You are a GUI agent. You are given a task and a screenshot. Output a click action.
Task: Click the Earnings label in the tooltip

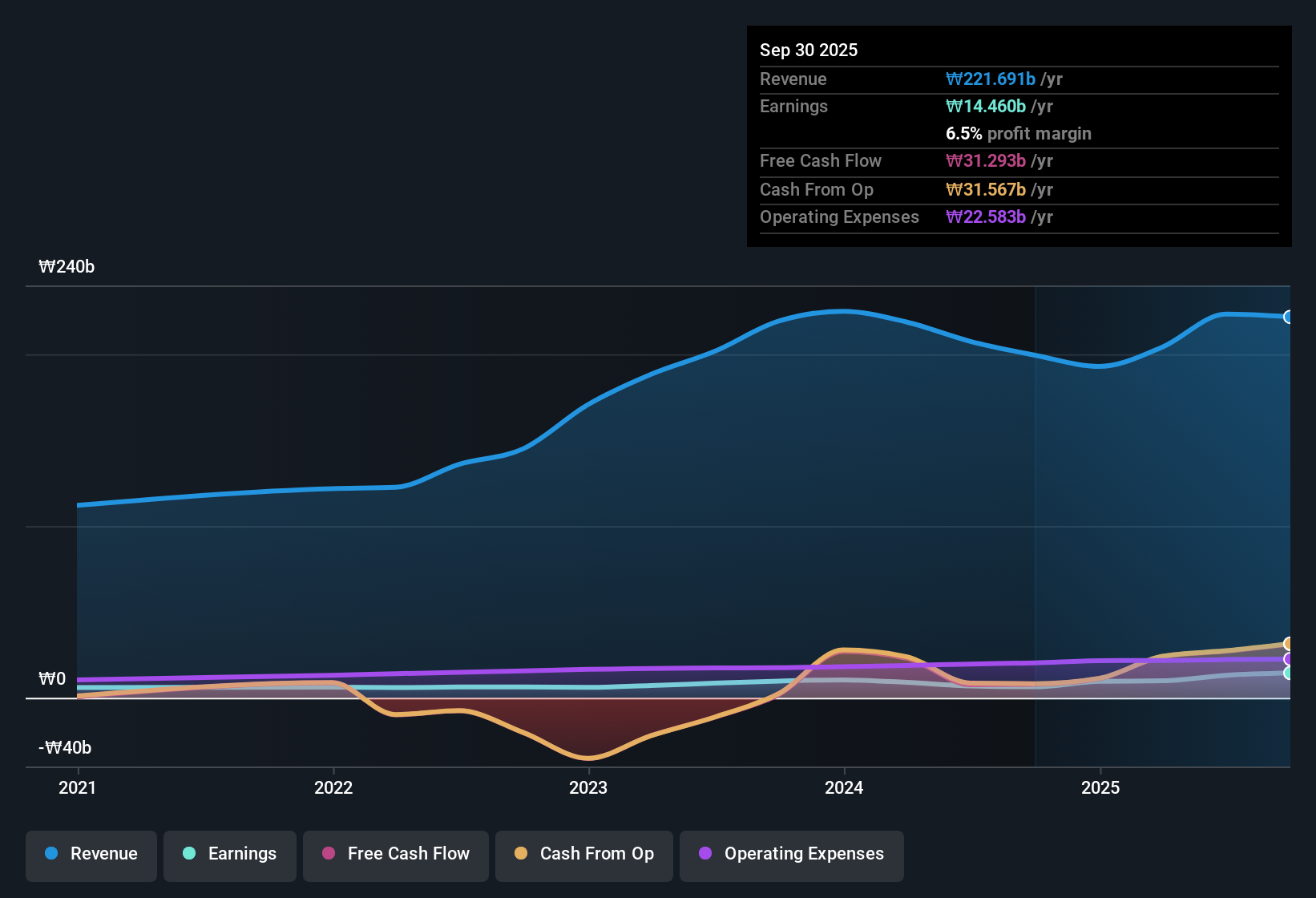(x=793, y=106)
